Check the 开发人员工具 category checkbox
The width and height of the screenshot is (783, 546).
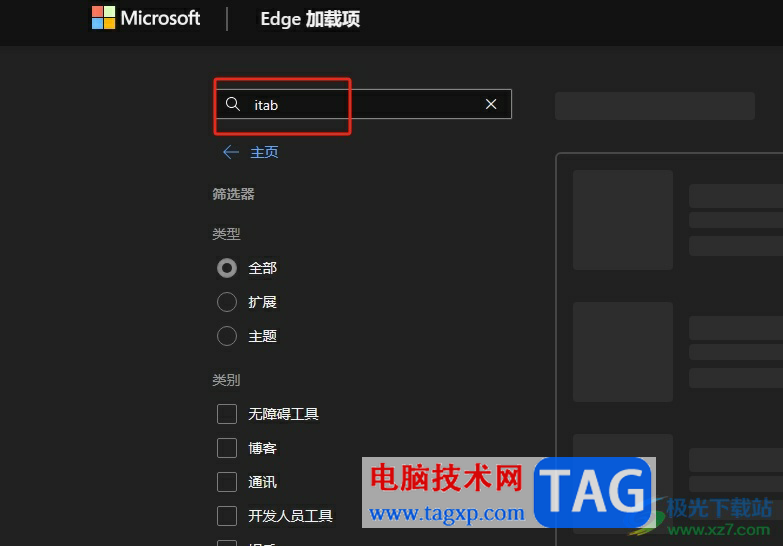[227, 516]
